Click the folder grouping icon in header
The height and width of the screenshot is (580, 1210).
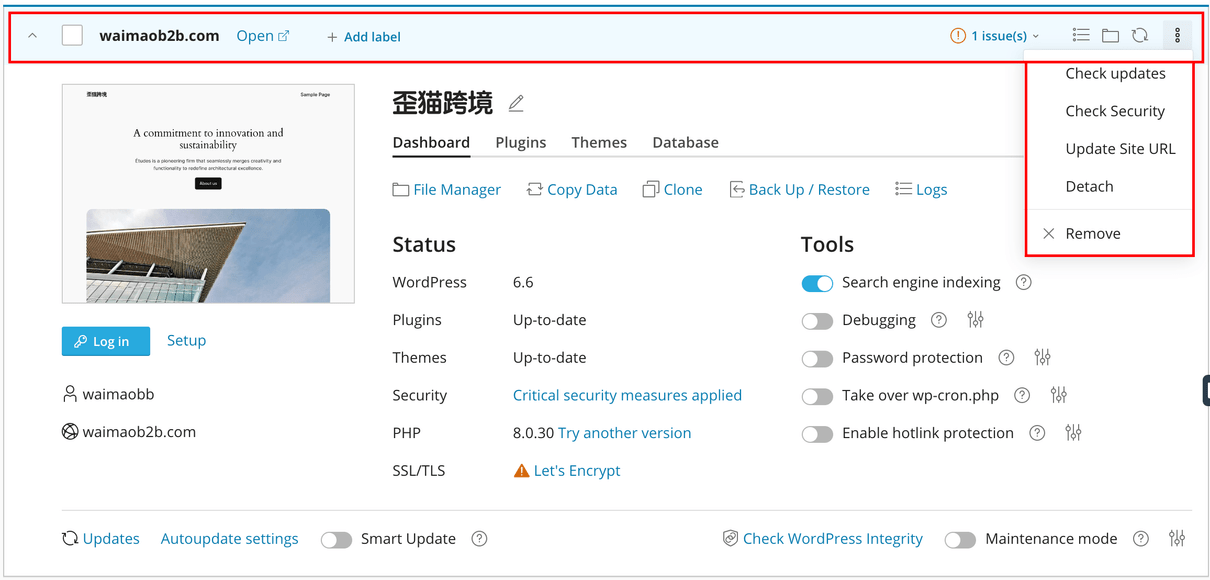tap(1110, 34)
